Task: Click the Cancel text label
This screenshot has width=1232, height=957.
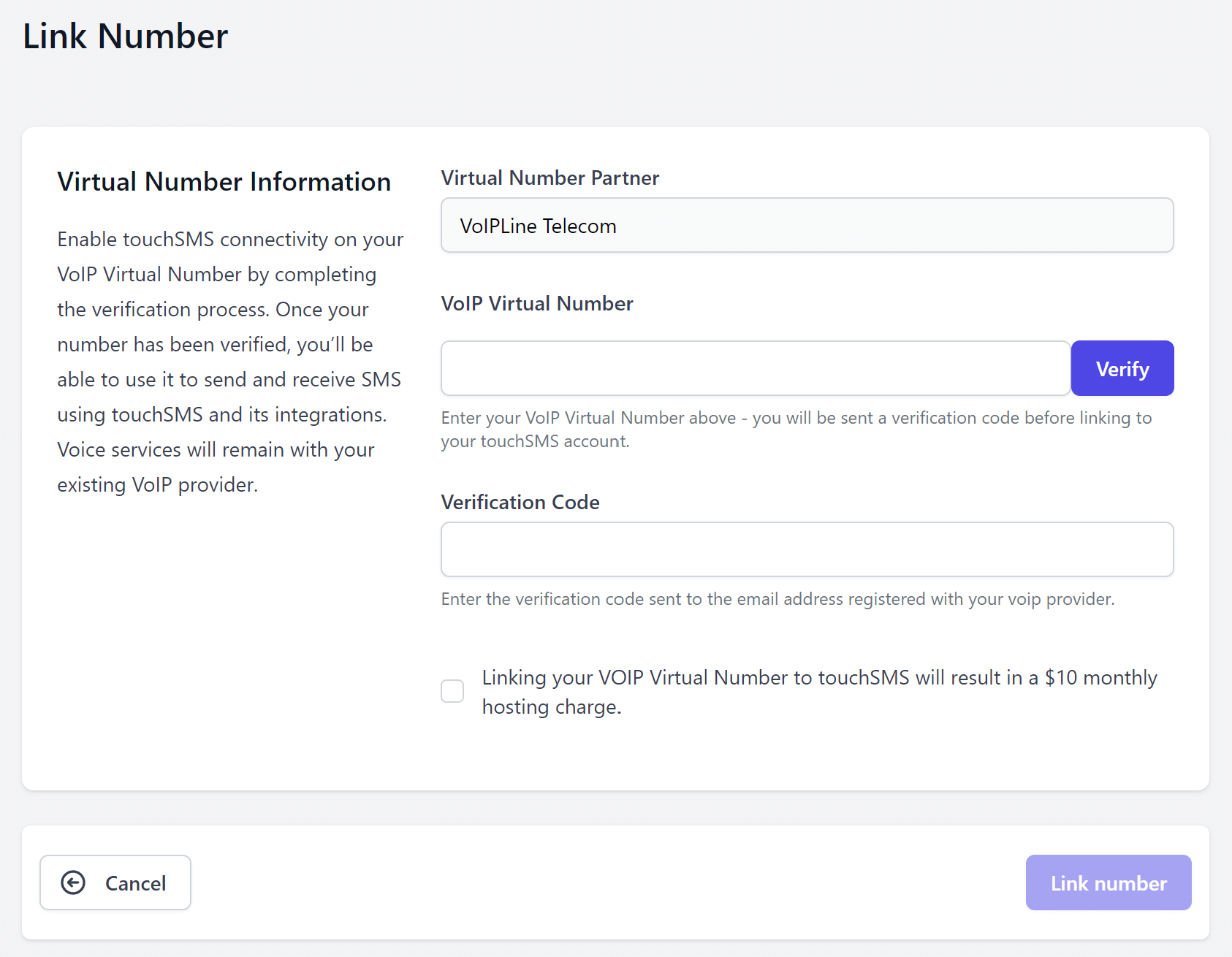Action: pos(135,883)
